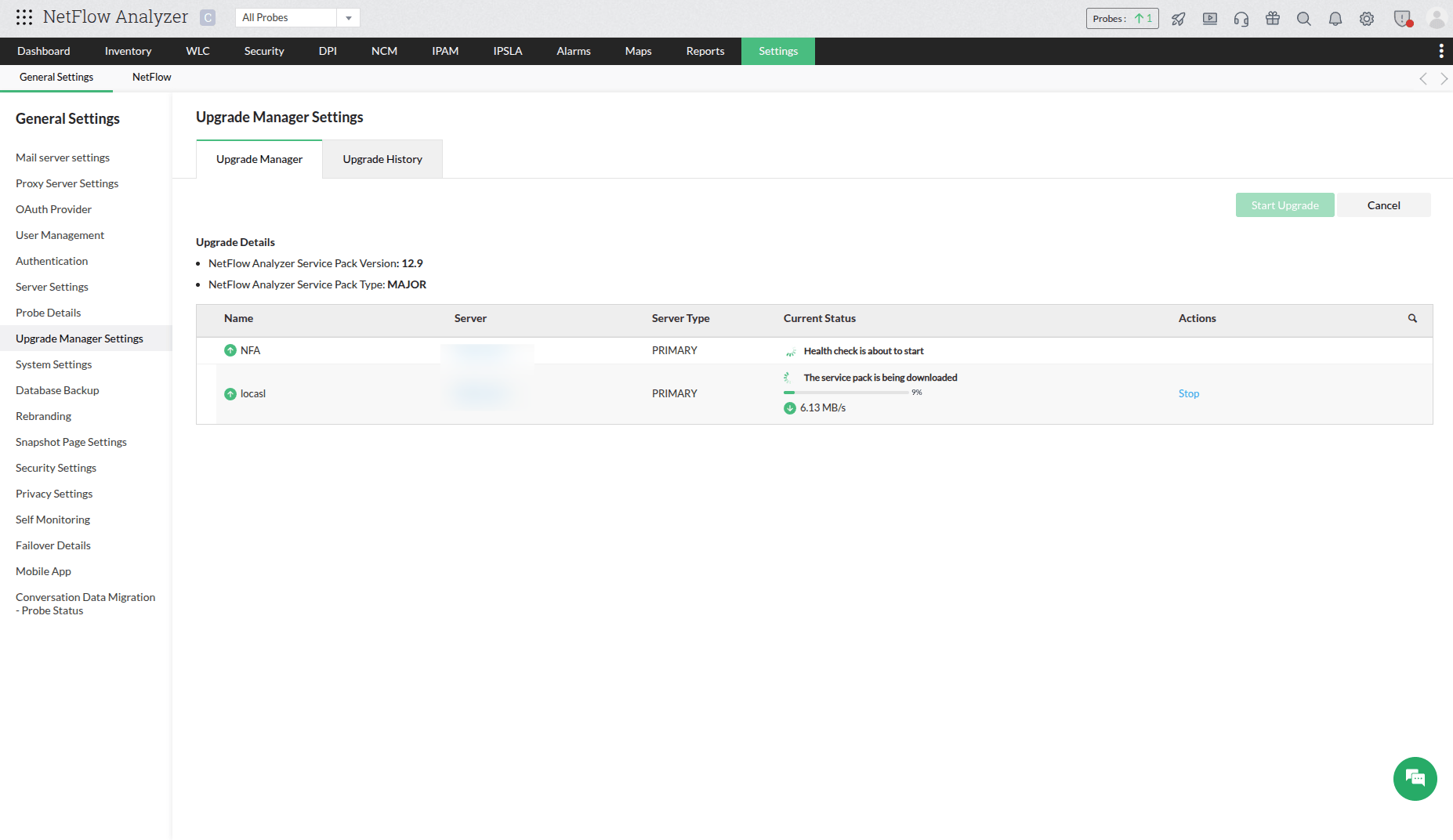Open Self Monitoring
Screen dimensions: 1453x840
click(x=53, y=520)
